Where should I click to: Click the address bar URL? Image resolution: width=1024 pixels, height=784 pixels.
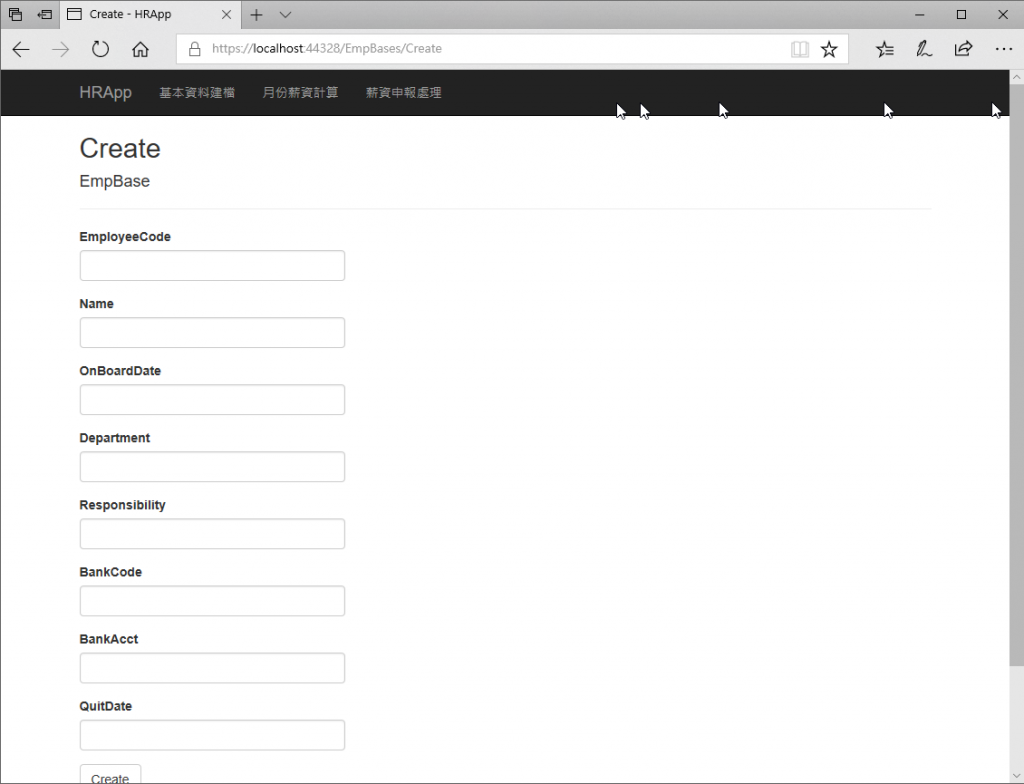pyautogui.click(x=327, y=49)
